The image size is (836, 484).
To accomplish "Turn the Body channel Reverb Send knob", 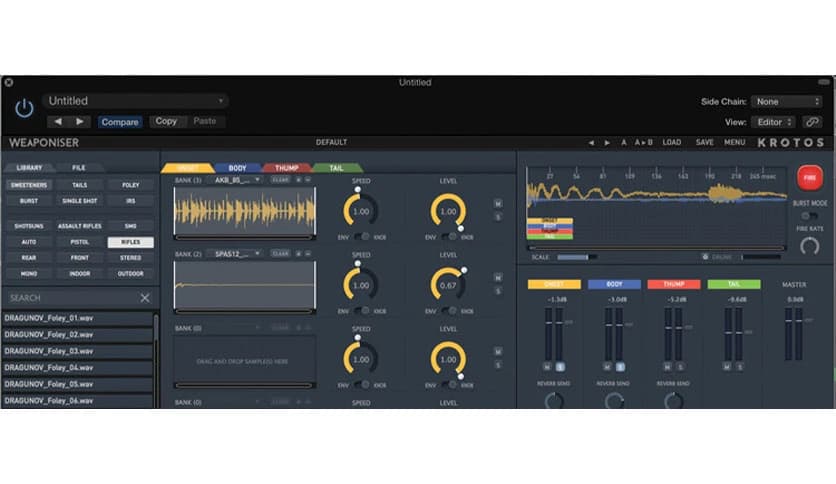I will pyautogui.click(x=614, y=400).
